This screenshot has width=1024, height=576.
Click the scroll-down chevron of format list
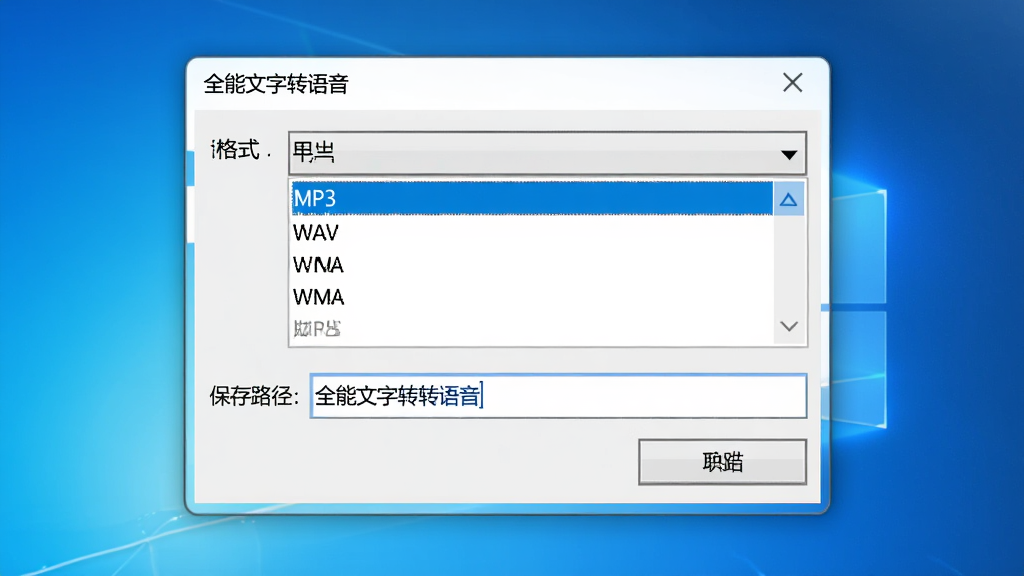coord(789,327)
